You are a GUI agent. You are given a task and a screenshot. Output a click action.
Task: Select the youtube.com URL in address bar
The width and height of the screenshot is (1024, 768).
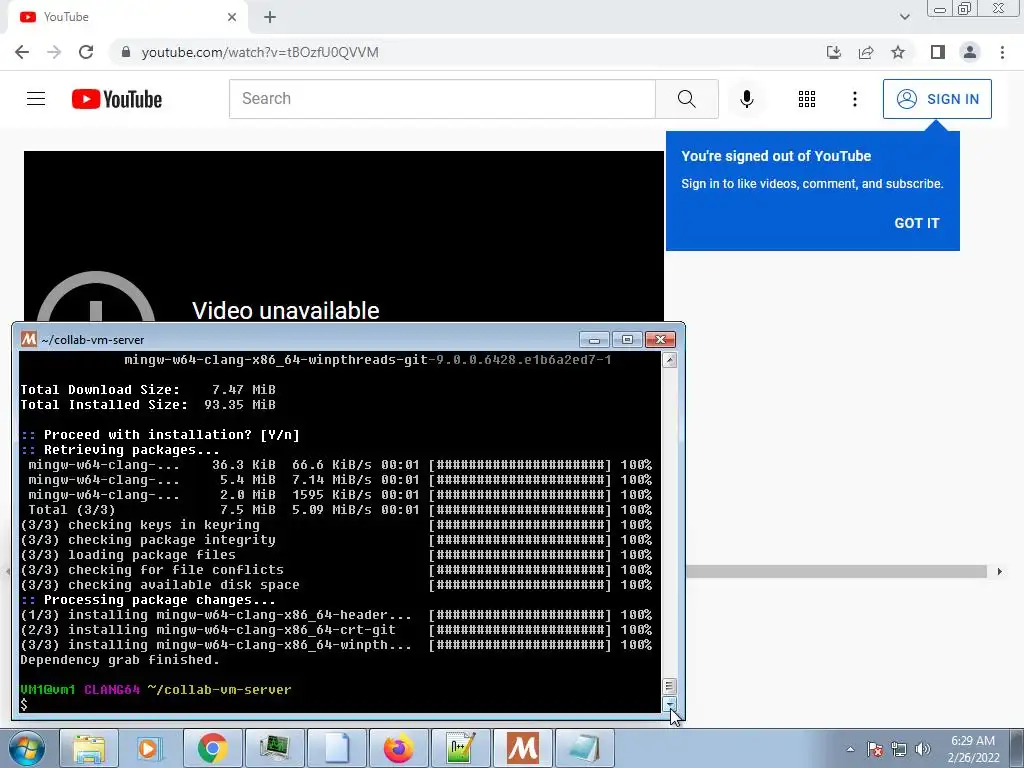pyautogui.click(x=260, y=52)
